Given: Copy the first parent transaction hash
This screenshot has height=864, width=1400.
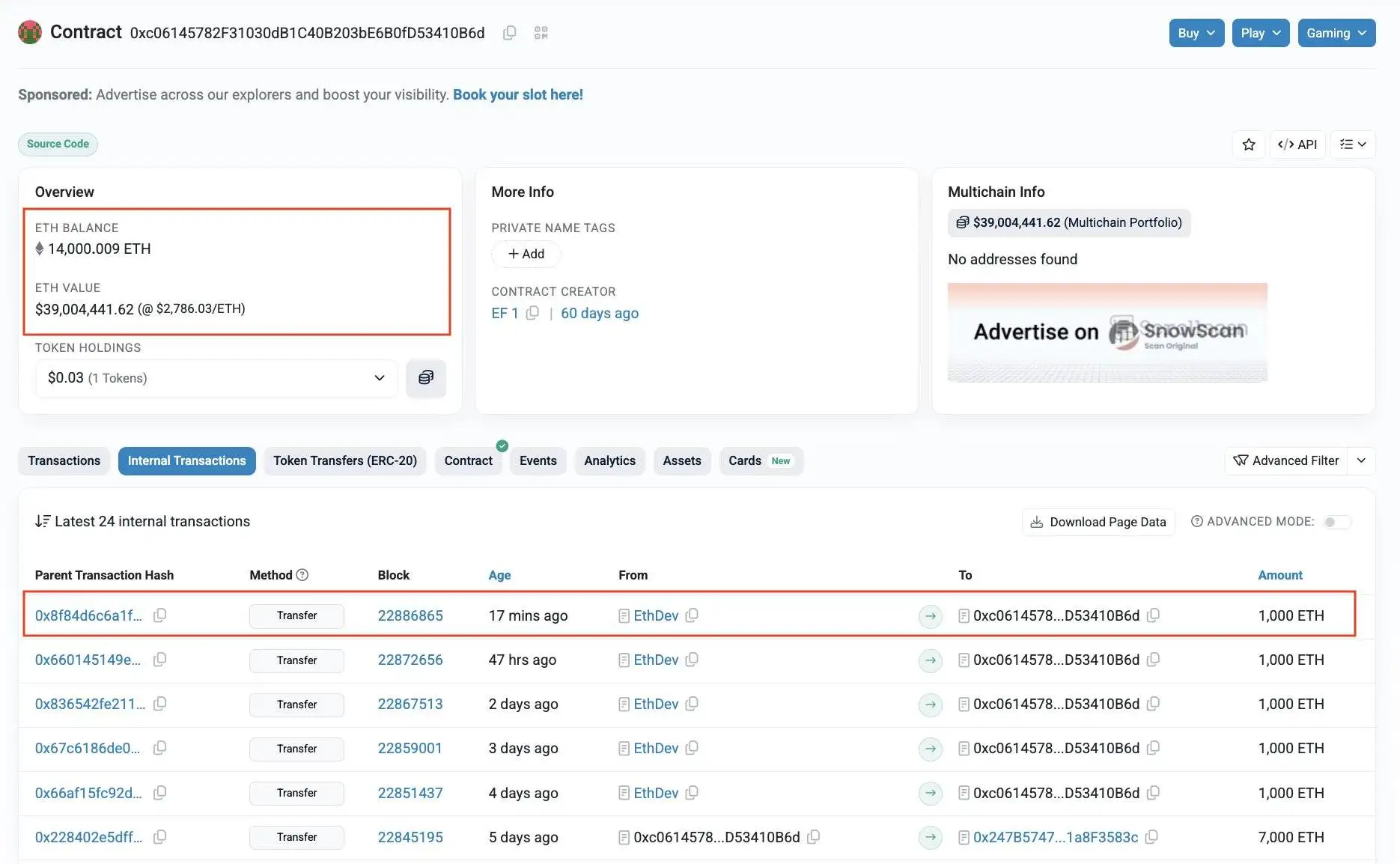Looking at the screenshot, I should pos(159,615).
